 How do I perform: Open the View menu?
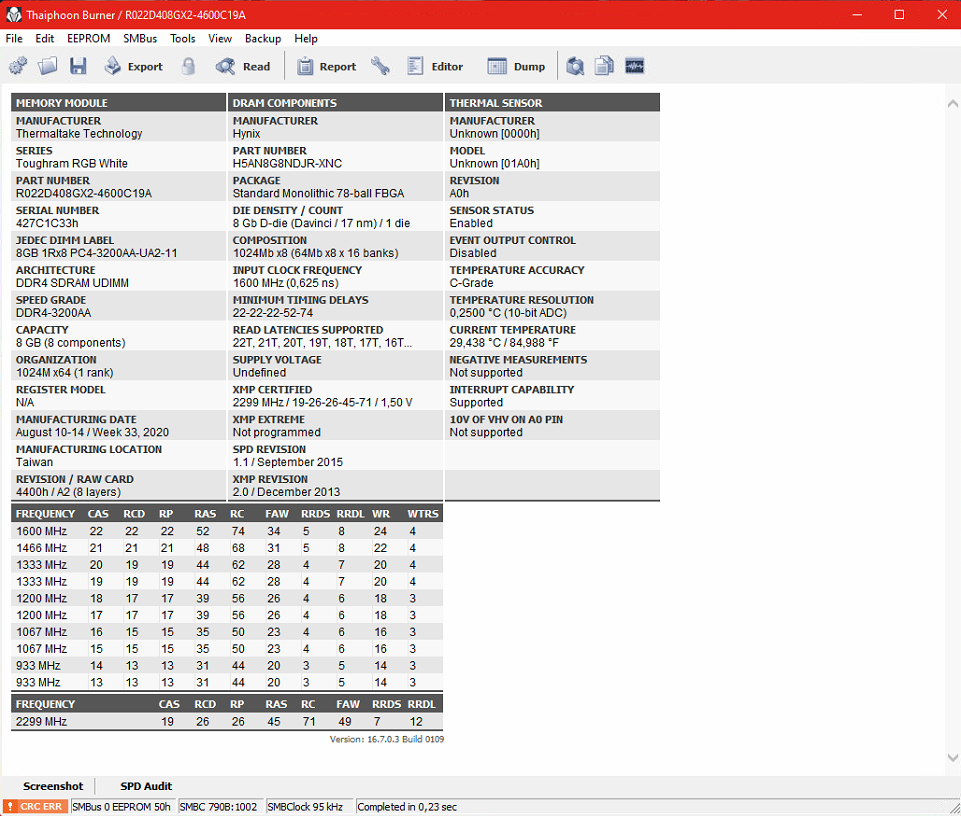coord(220,39)
